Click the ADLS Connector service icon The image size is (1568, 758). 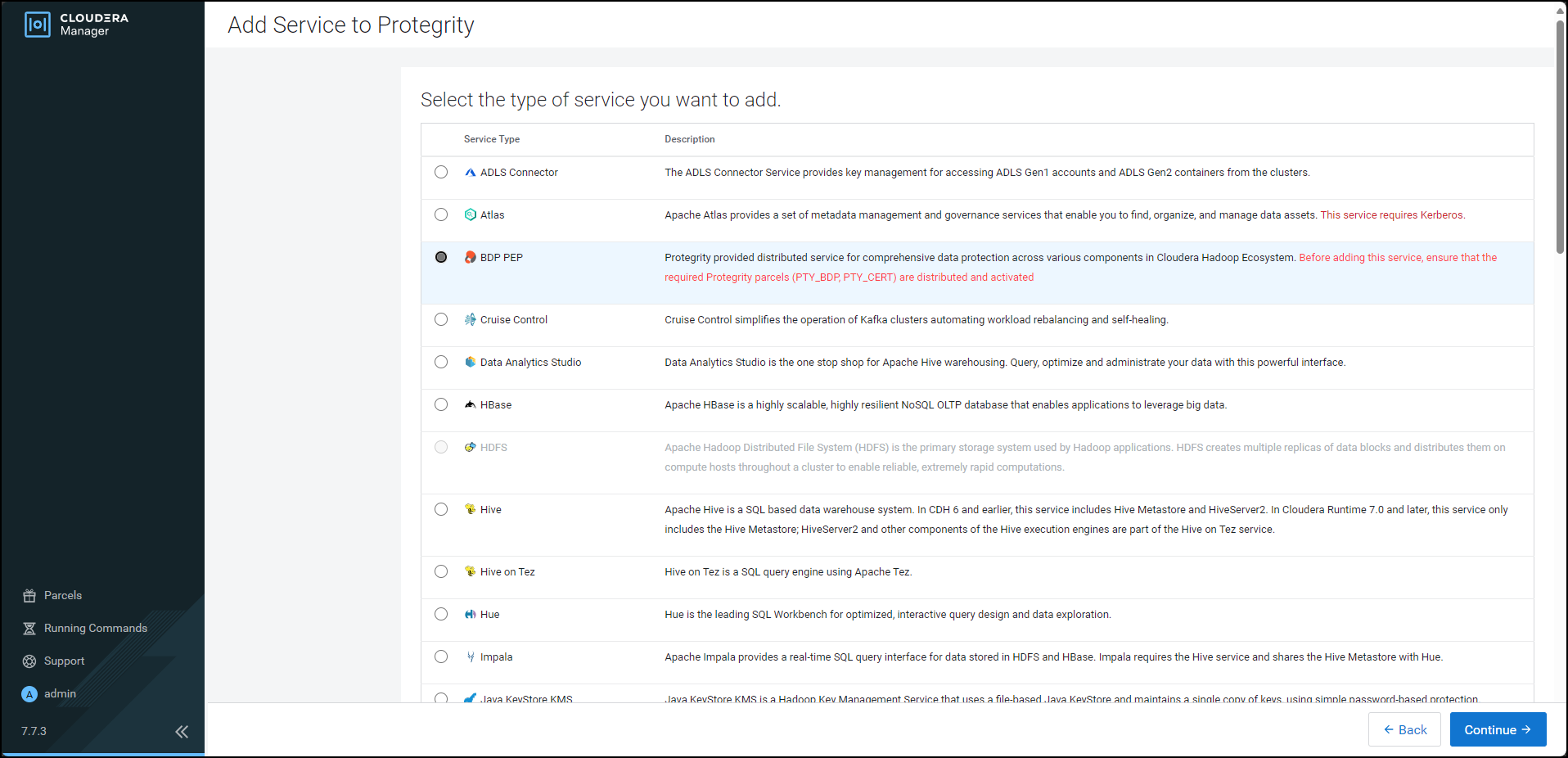[x=470, y=173]
